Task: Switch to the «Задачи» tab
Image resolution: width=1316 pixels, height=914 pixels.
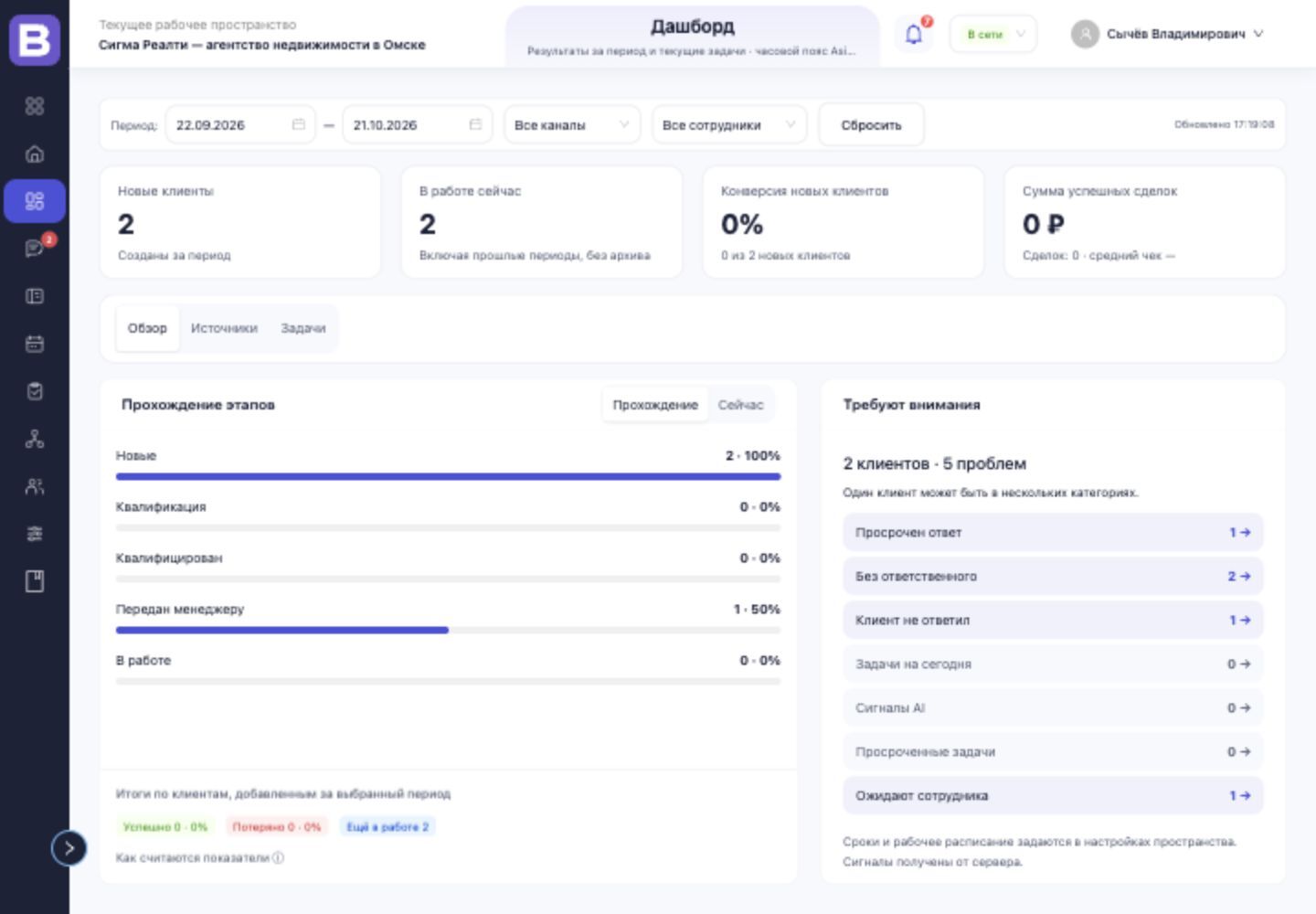Action: [x=303, y=328]
